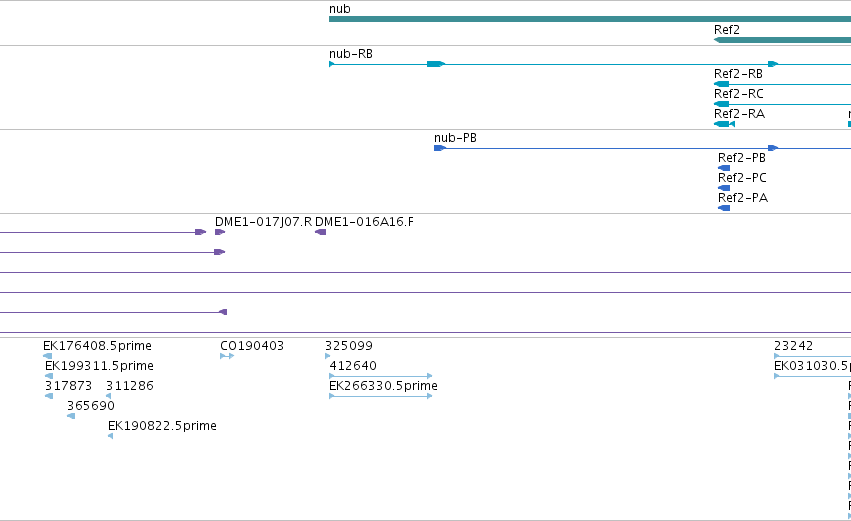Select the Ref2-PB protein feature
Screen dimensions: 851x521
click(724, 168)
